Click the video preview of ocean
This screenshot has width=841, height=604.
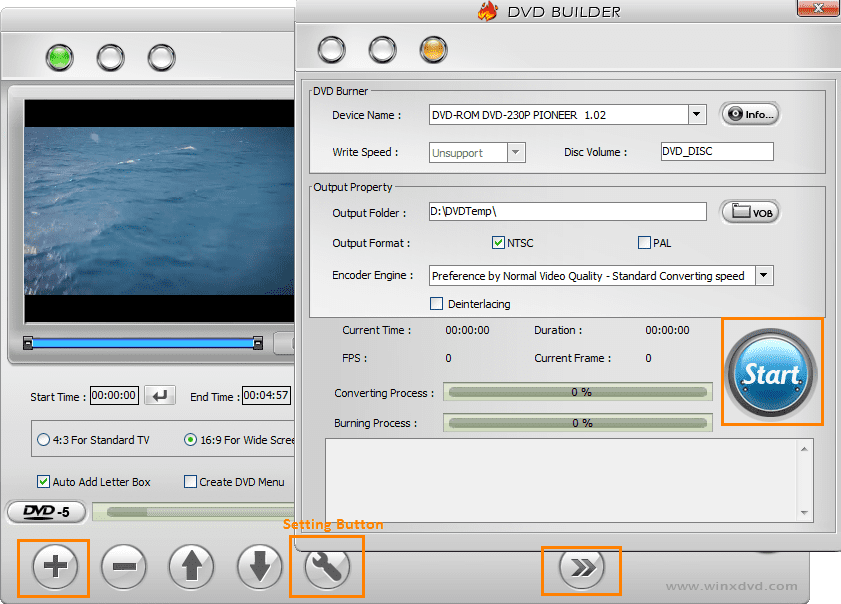159,211
